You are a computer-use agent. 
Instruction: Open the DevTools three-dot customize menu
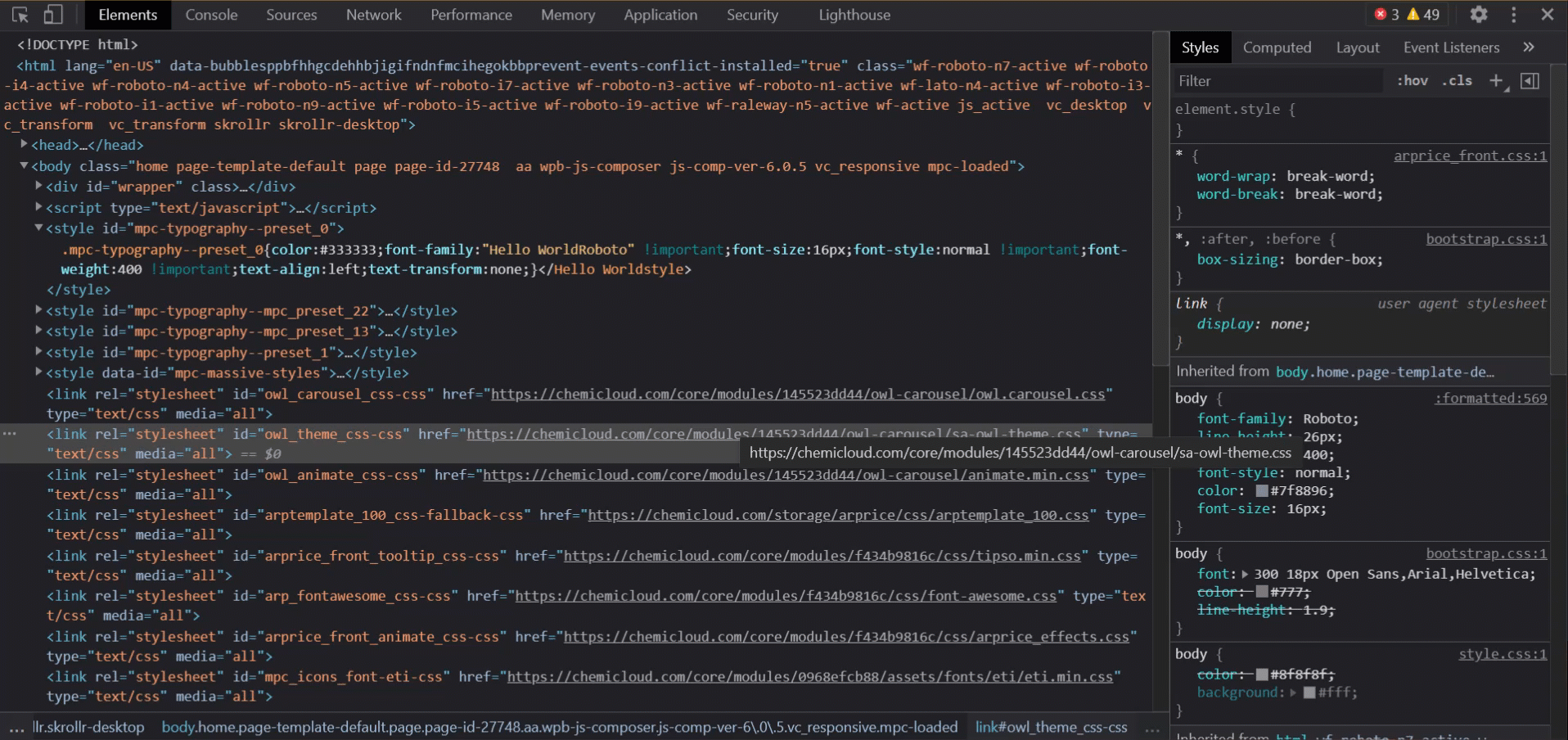point(1513,15)
